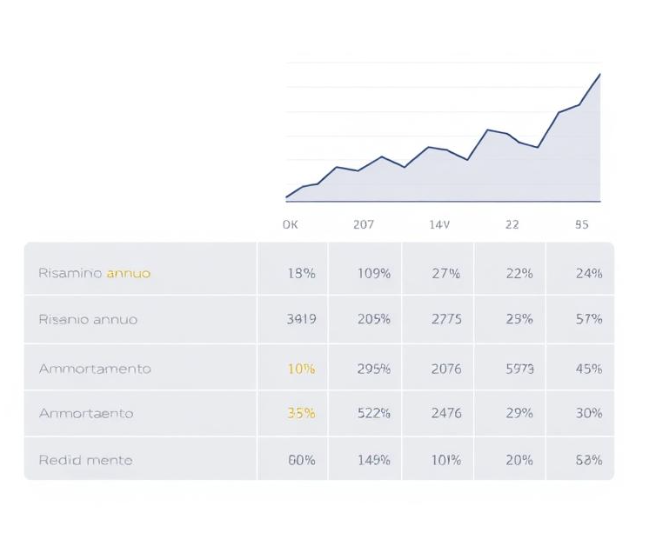Click the 0K axis label

290,225
